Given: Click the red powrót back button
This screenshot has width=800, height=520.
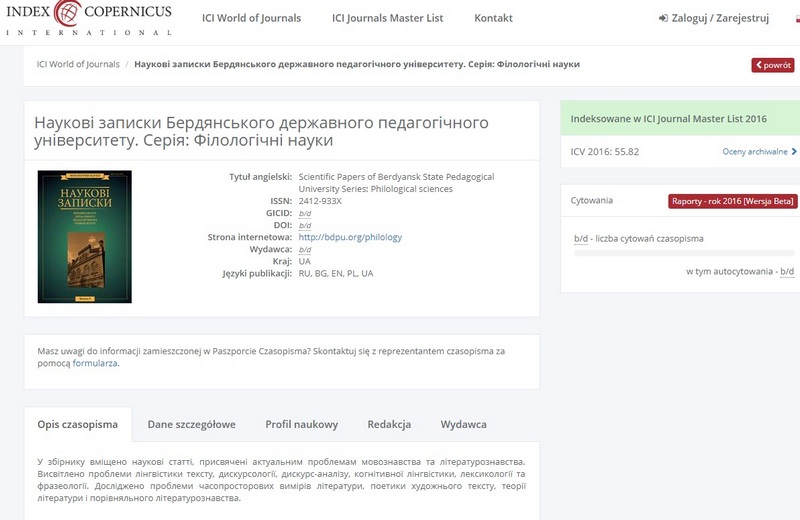Looking at the screenshot, I should pyautogui.click(x=773, y=65).
